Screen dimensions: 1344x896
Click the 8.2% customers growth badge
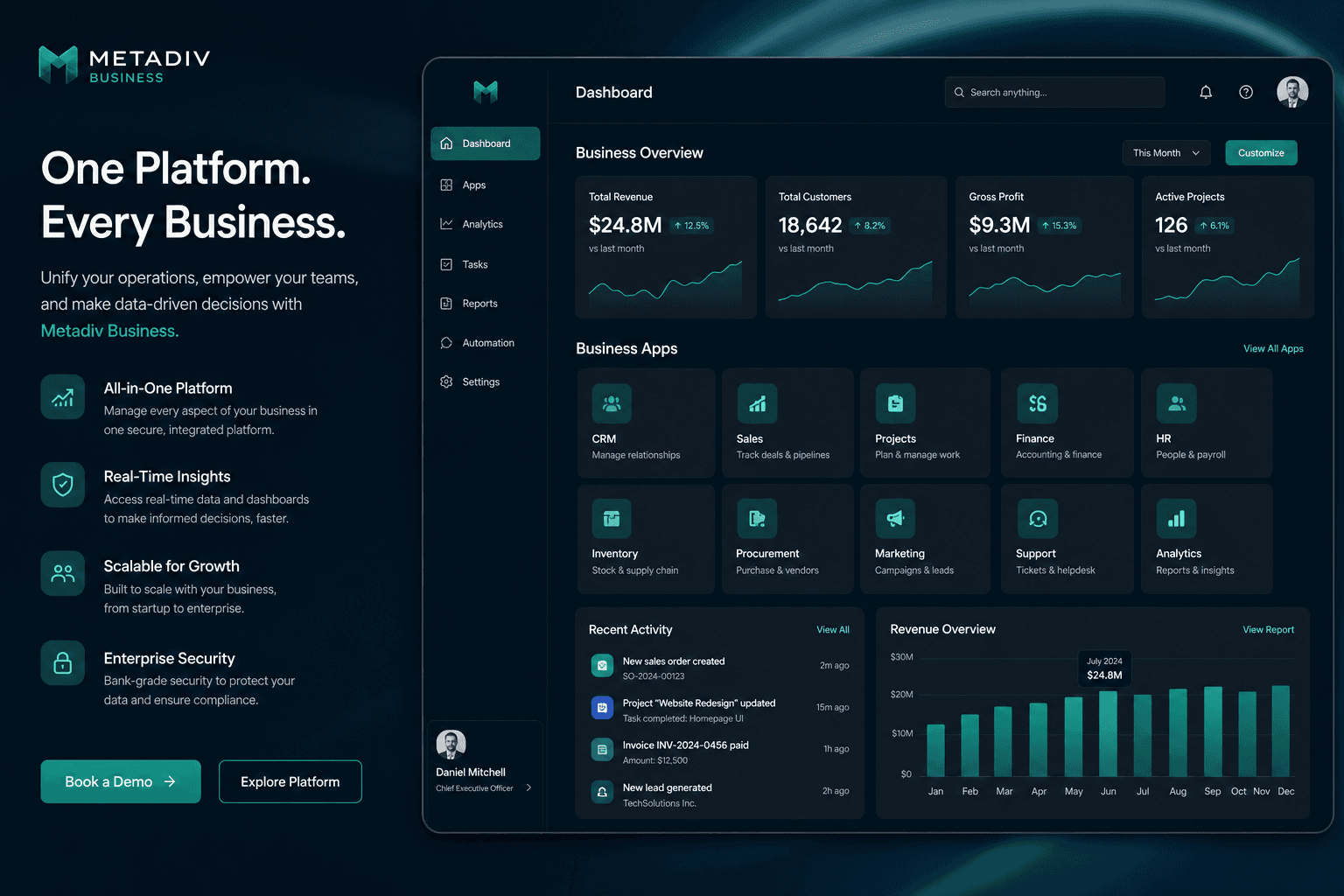tap(870, 226)
